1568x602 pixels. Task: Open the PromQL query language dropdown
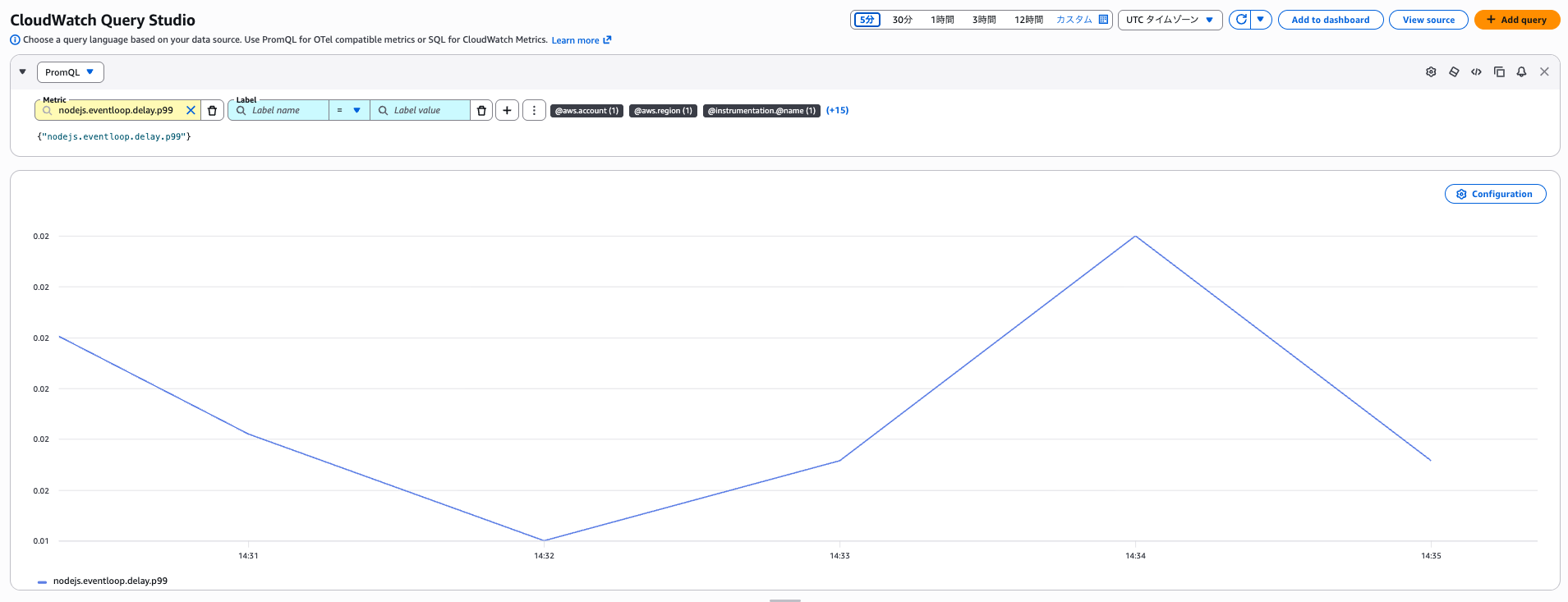point(70,72)
